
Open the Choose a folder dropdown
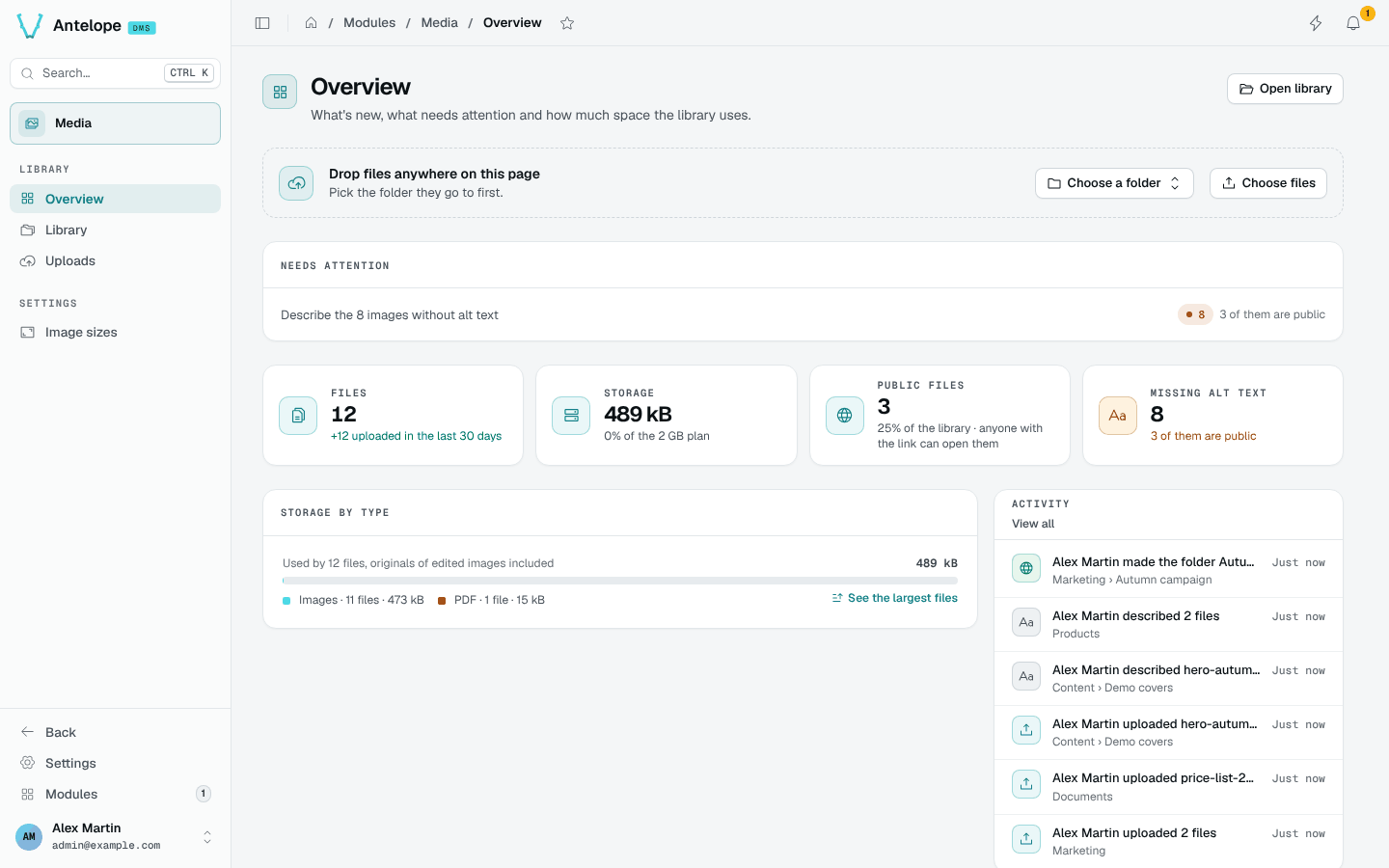tap(1114, 183)
